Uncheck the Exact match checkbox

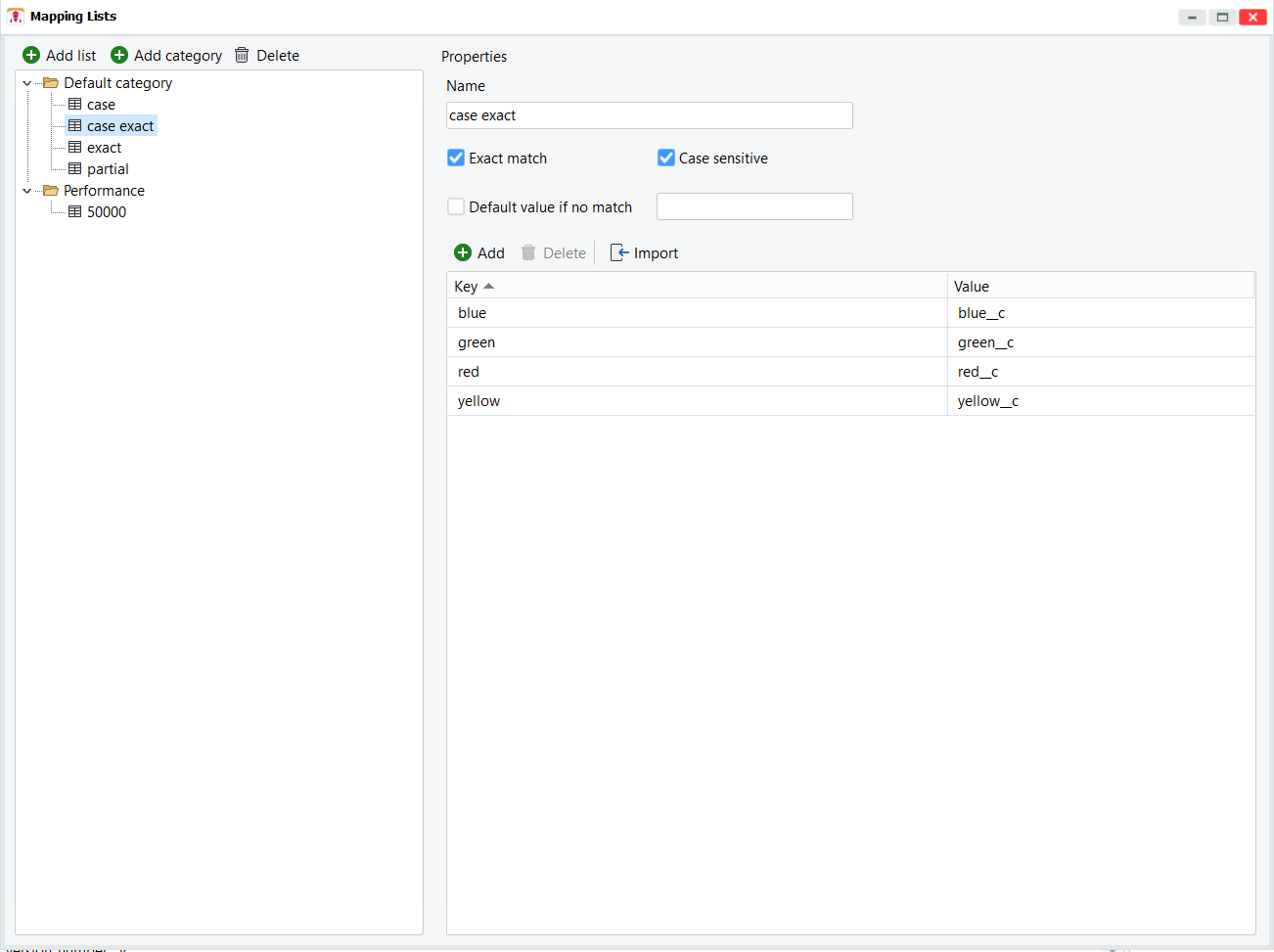[456, 159]
